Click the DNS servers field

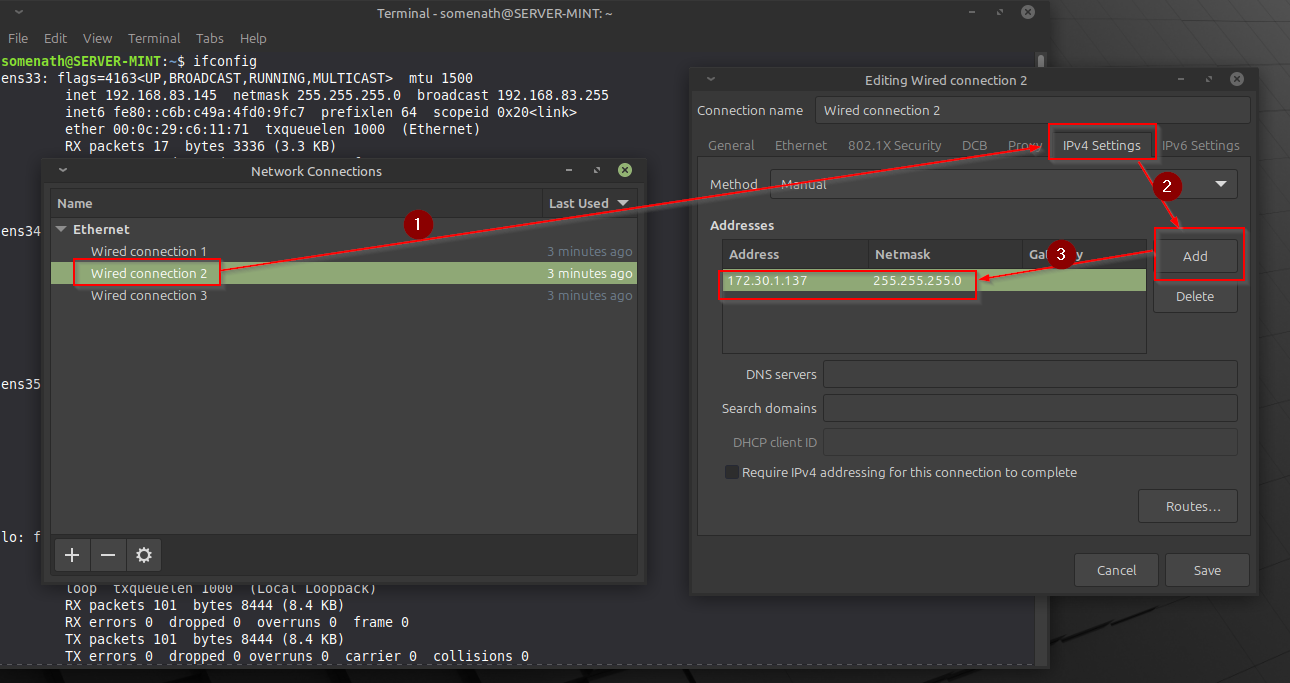click(1030, 374)
